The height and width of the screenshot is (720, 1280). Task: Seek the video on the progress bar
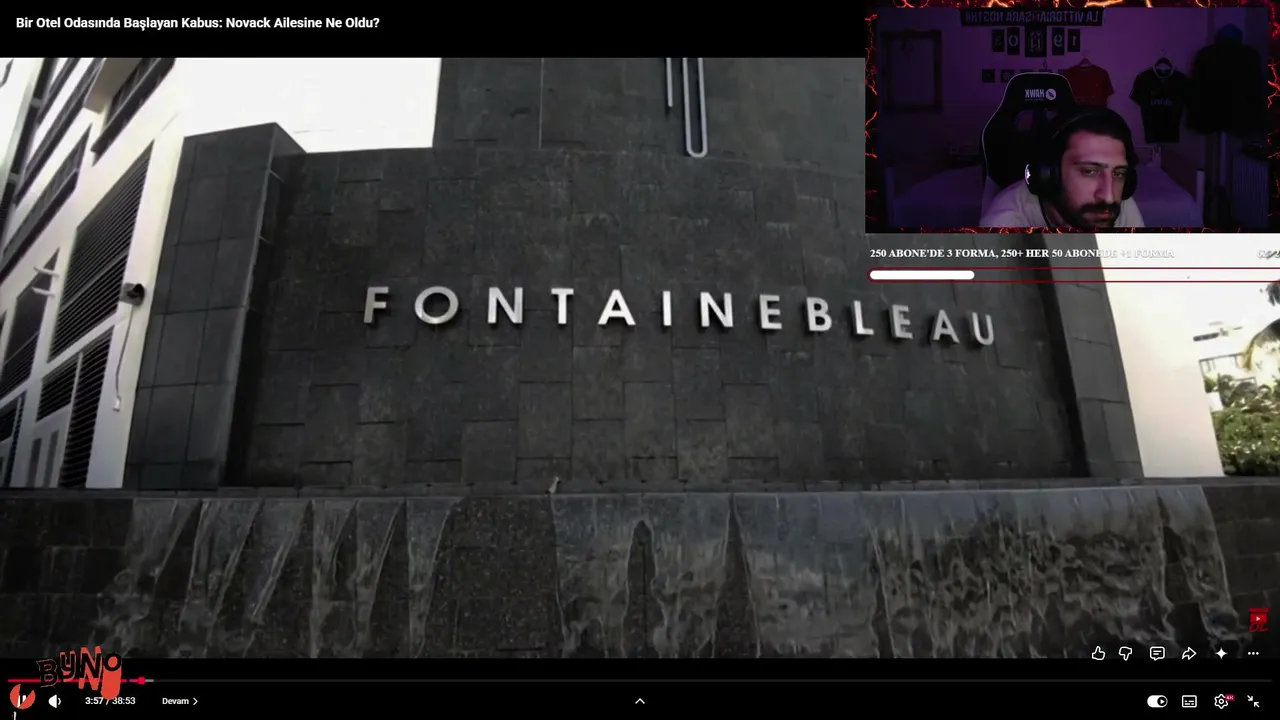(x=640, y=680)
